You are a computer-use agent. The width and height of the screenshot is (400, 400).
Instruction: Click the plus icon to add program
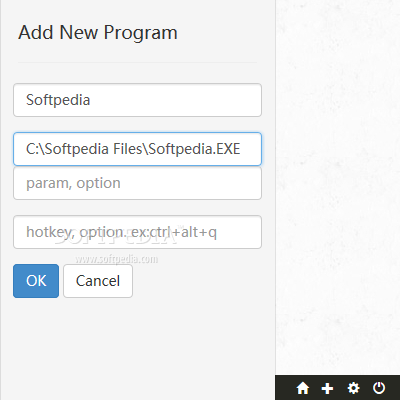pos(327,388)
